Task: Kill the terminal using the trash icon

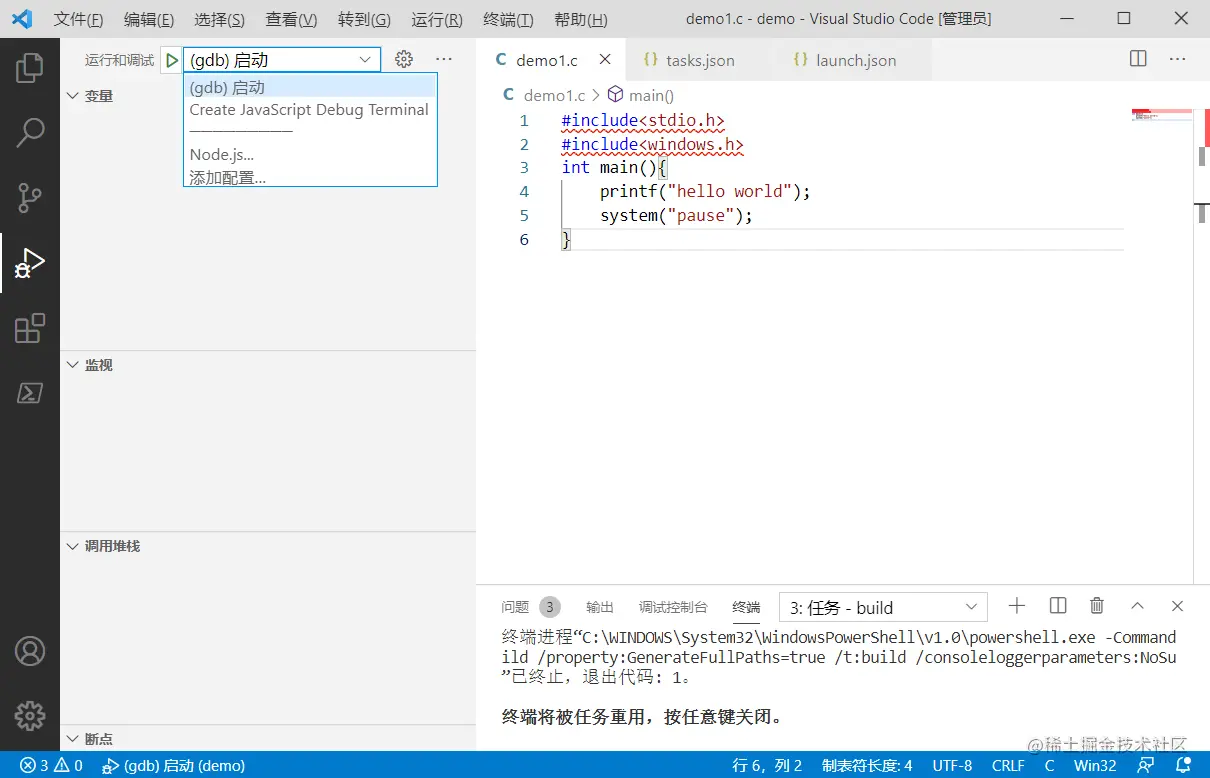Action: pyautogui.click(x=1096, y=606)
